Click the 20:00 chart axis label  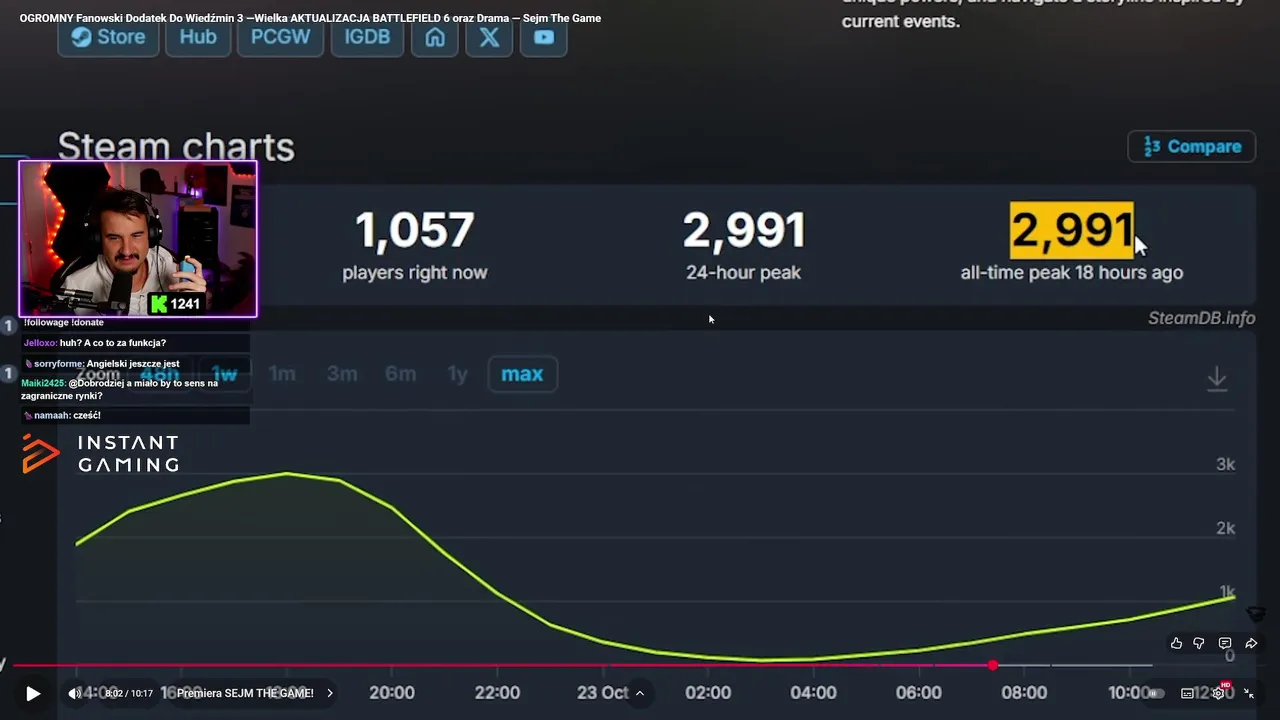tap(391, 693)
